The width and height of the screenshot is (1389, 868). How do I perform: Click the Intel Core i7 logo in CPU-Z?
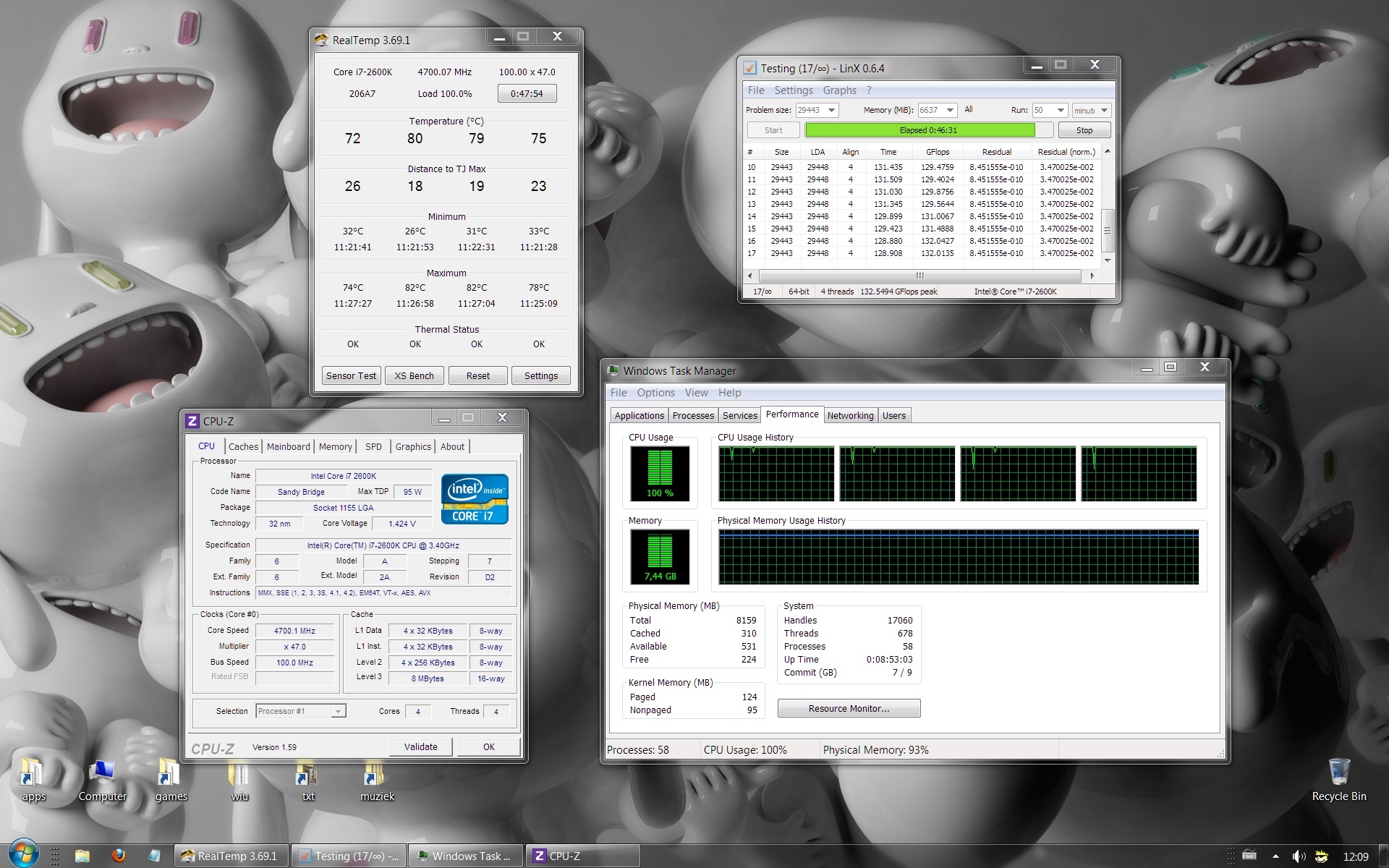(x=475, y=499)
